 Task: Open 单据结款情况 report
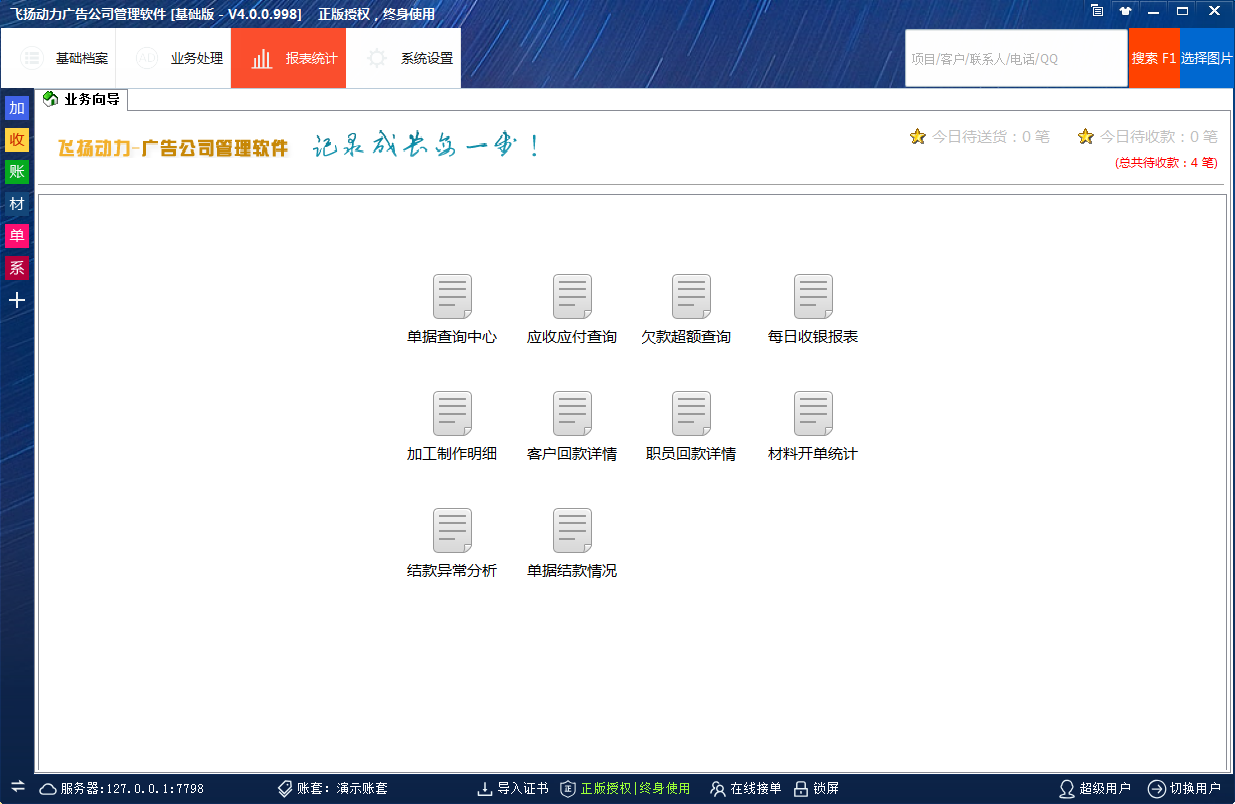click(x=572, y=532)
